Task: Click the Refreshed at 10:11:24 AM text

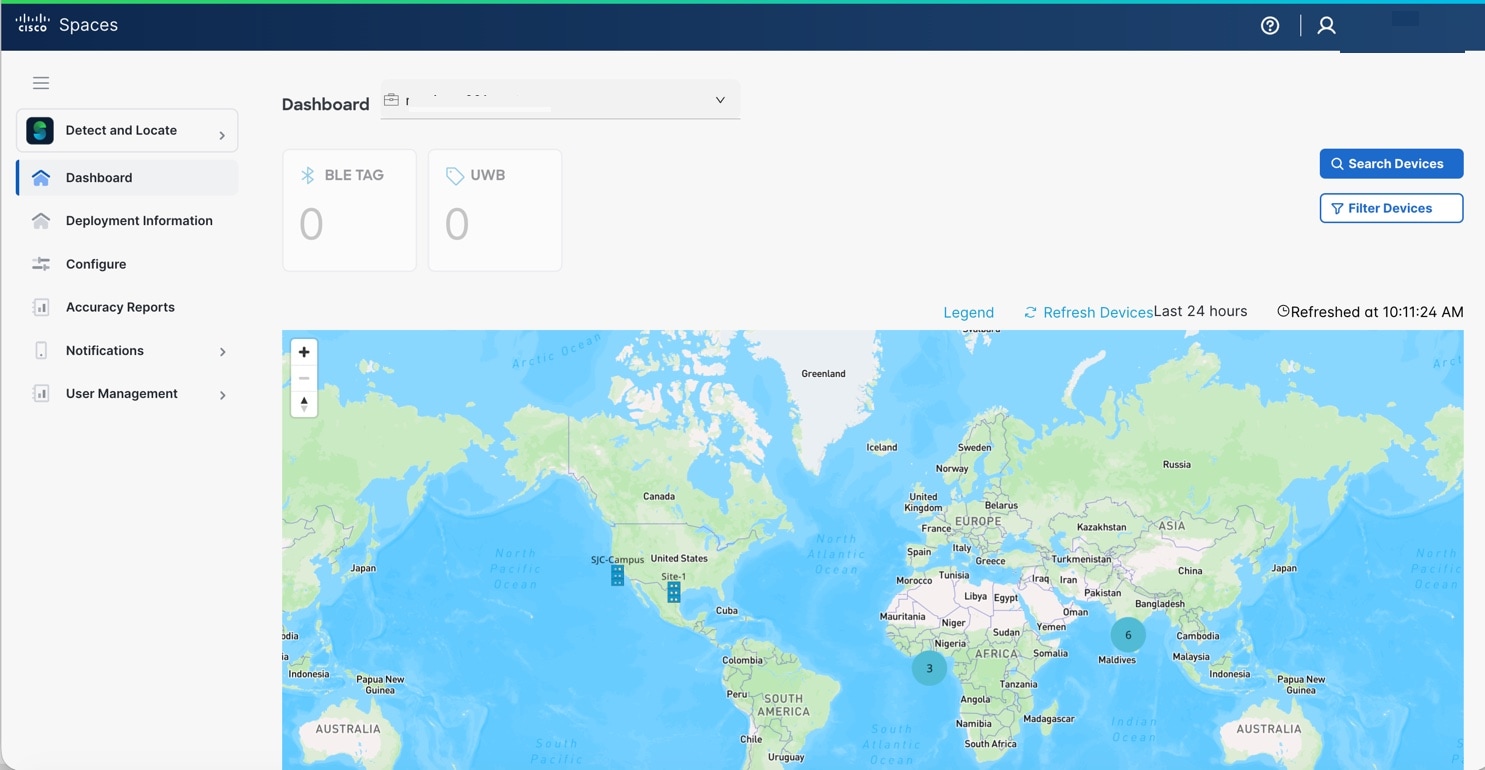Action: [x=1377, y=312]
